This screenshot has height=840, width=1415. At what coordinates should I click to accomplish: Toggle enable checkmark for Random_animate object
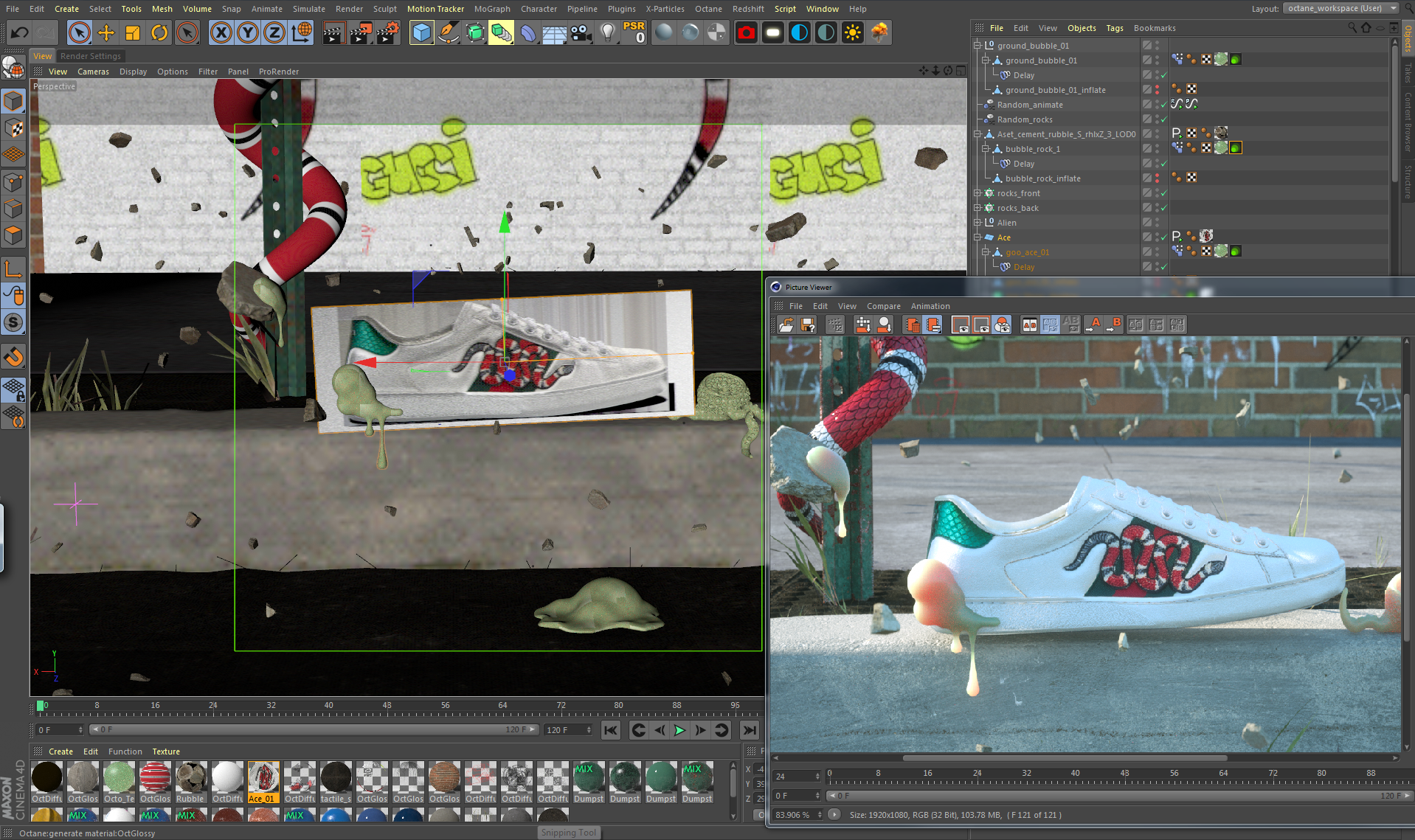click(x=1163, y=105)
